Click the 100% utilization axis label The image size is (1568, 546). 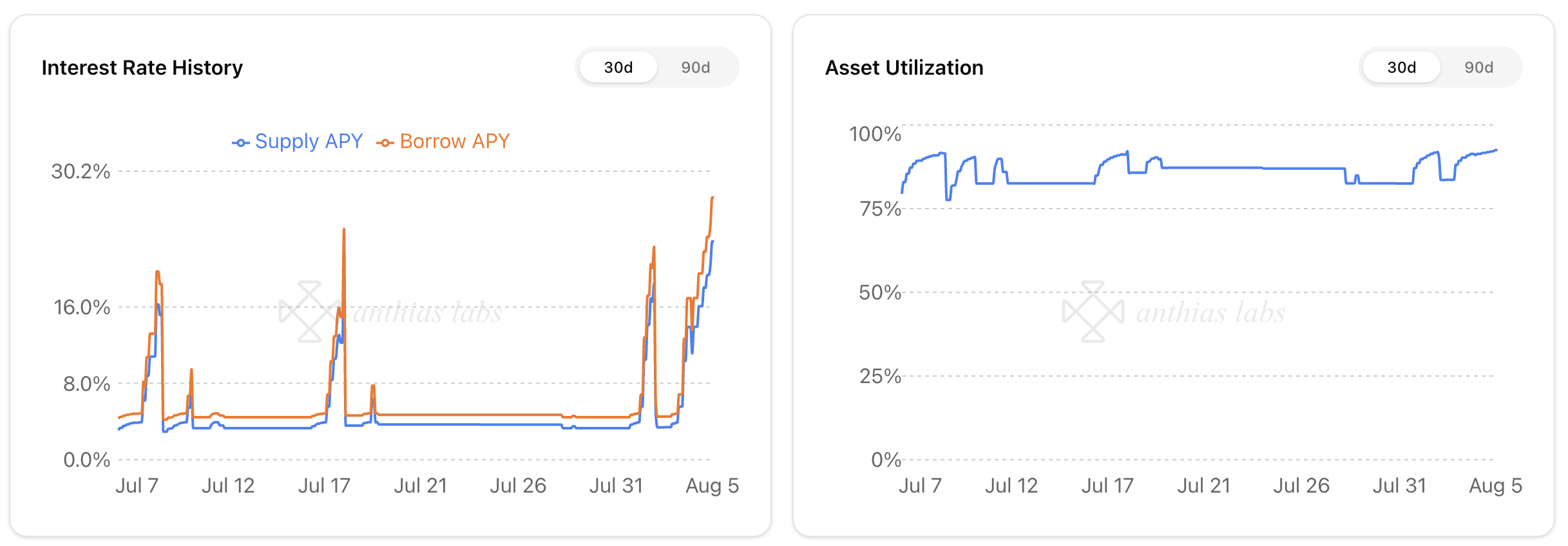(x=875, y=134)
